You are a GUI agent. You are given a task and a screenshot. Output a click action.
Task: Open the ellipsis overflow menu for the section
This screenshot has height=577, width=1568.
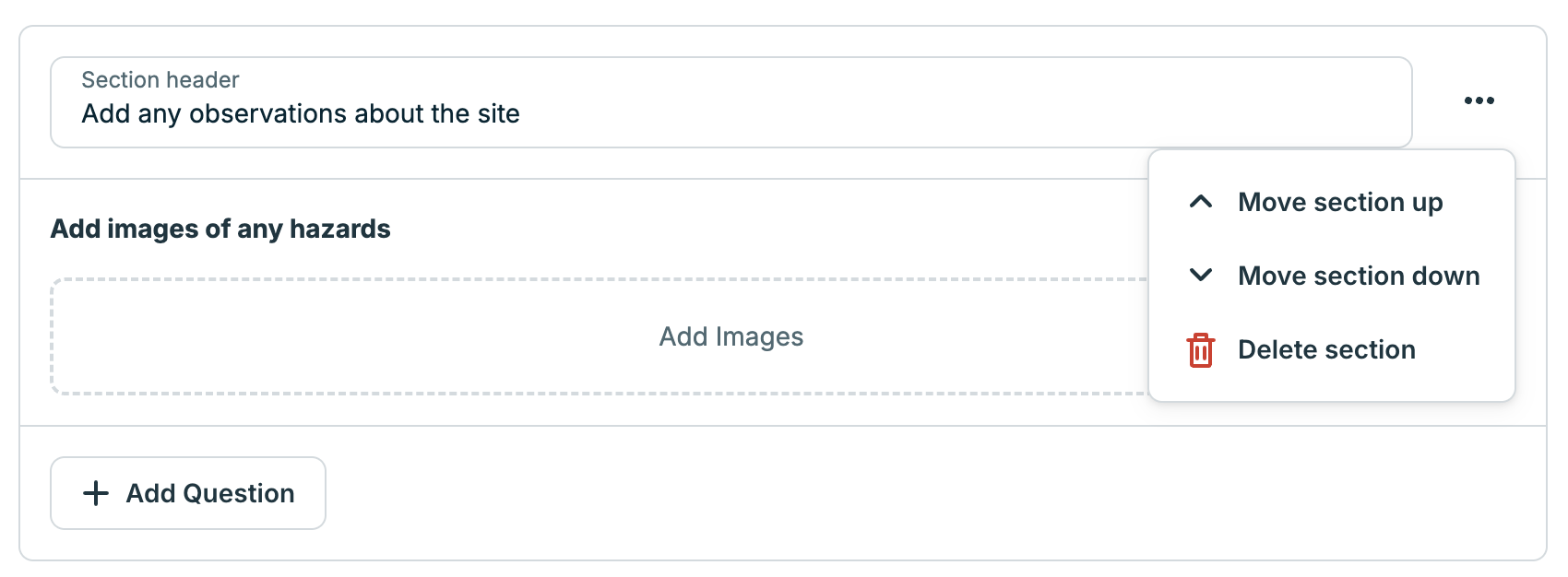point(1479,101)
